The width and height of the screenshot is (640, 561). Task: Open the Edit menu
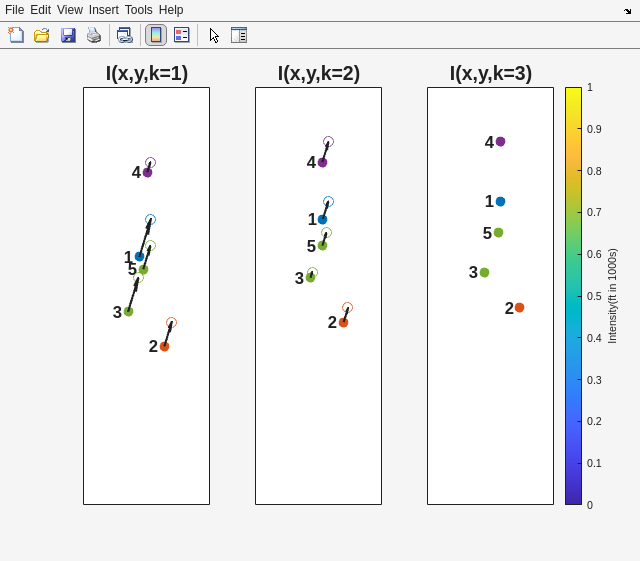point(40,10)
